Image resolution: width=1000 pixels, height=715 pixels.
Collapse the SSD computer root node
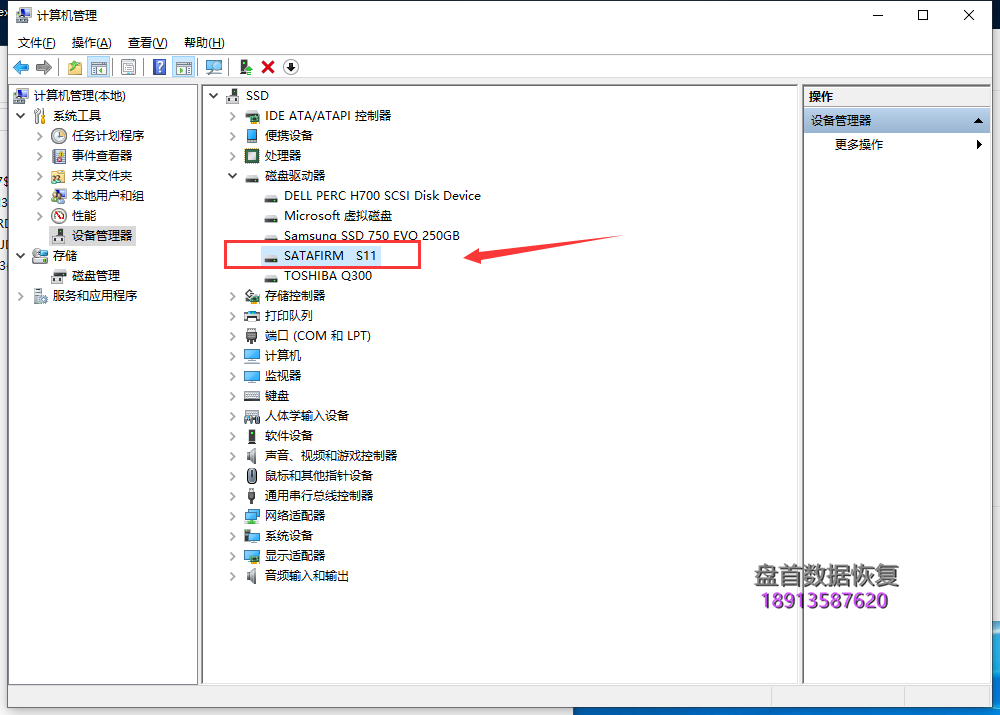point(214,96)
